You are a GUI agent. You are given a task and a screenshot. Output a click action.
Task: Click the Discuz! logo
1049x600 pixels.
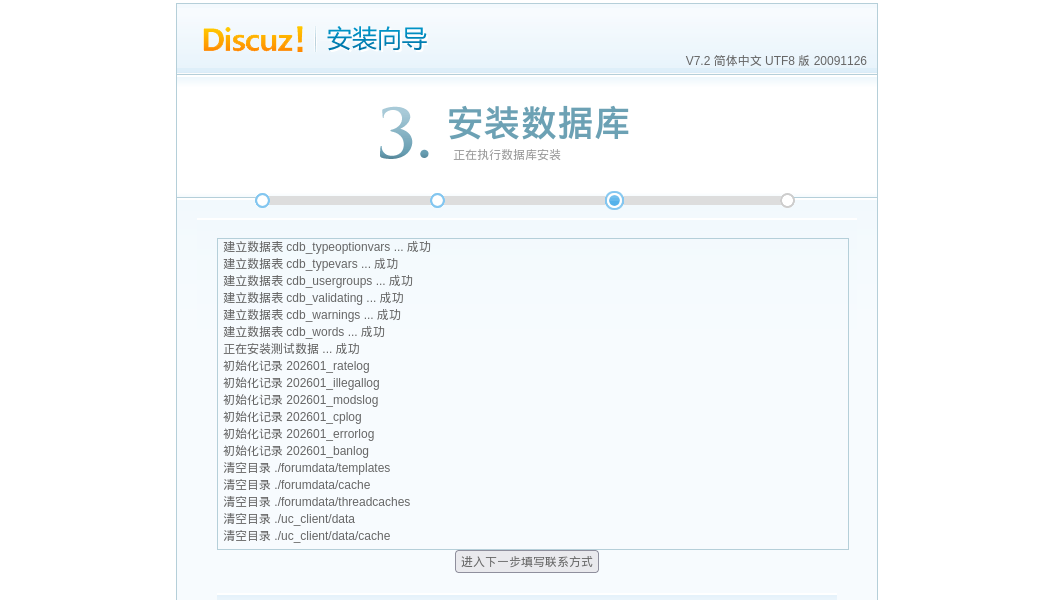(254, 39)
